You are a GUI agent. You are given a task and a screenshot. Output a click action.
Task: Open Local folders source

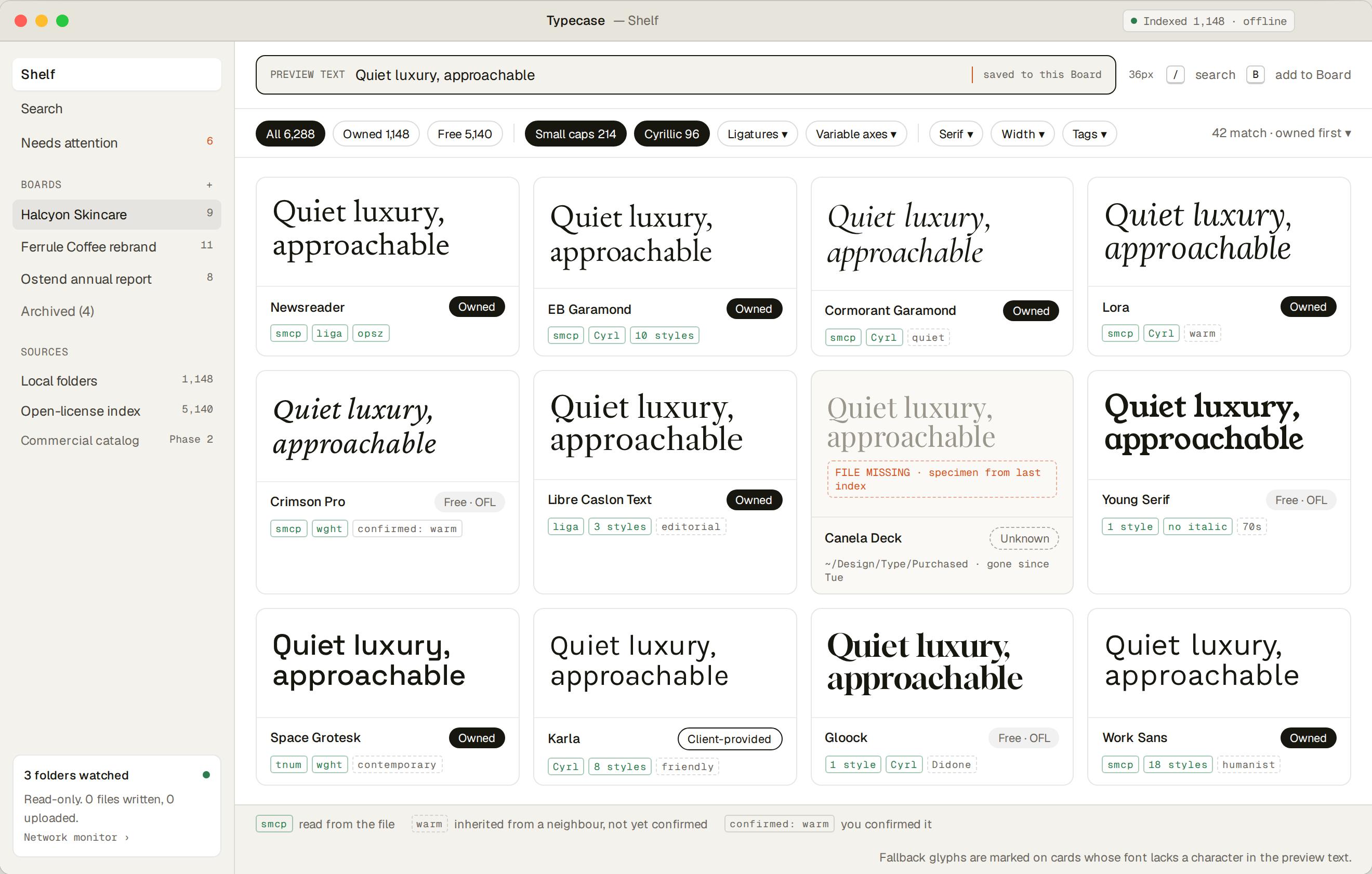pyautogui.click(x=117, y=380)
